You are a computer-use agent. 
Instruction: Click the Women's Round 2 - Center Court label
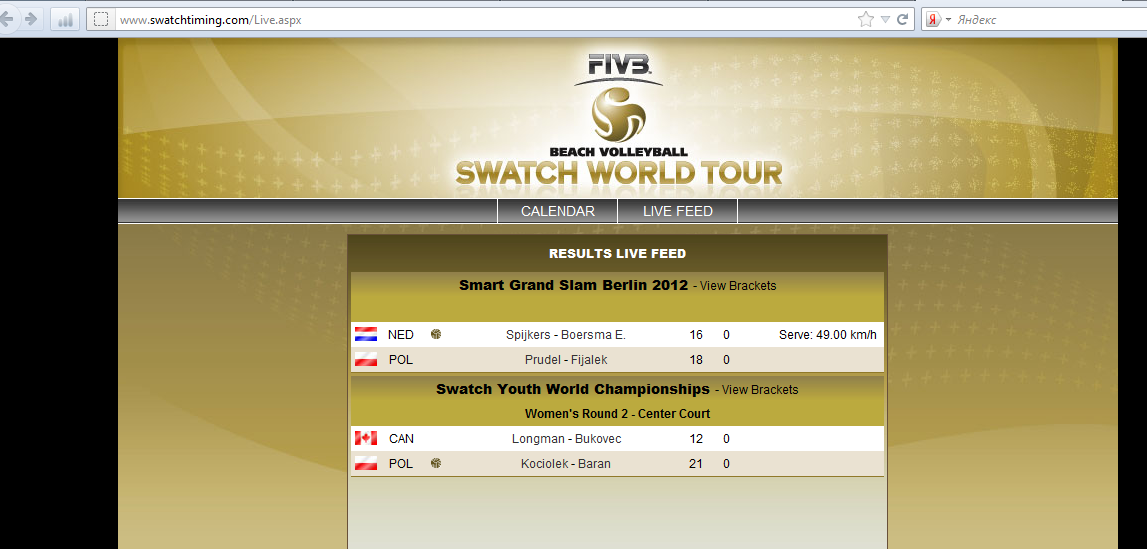[x=617, y=414]
